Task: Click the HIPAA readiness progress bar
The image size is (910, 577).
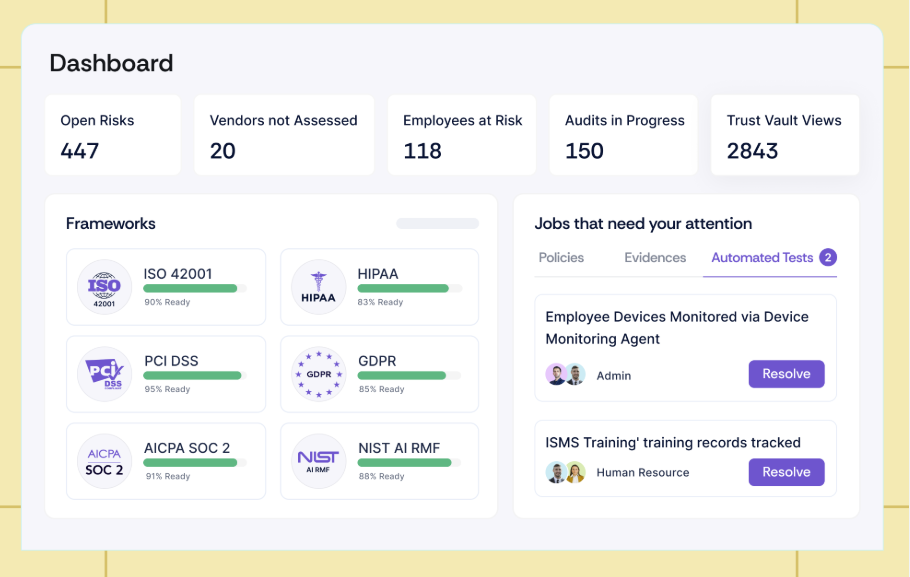Action: [410, 288]
